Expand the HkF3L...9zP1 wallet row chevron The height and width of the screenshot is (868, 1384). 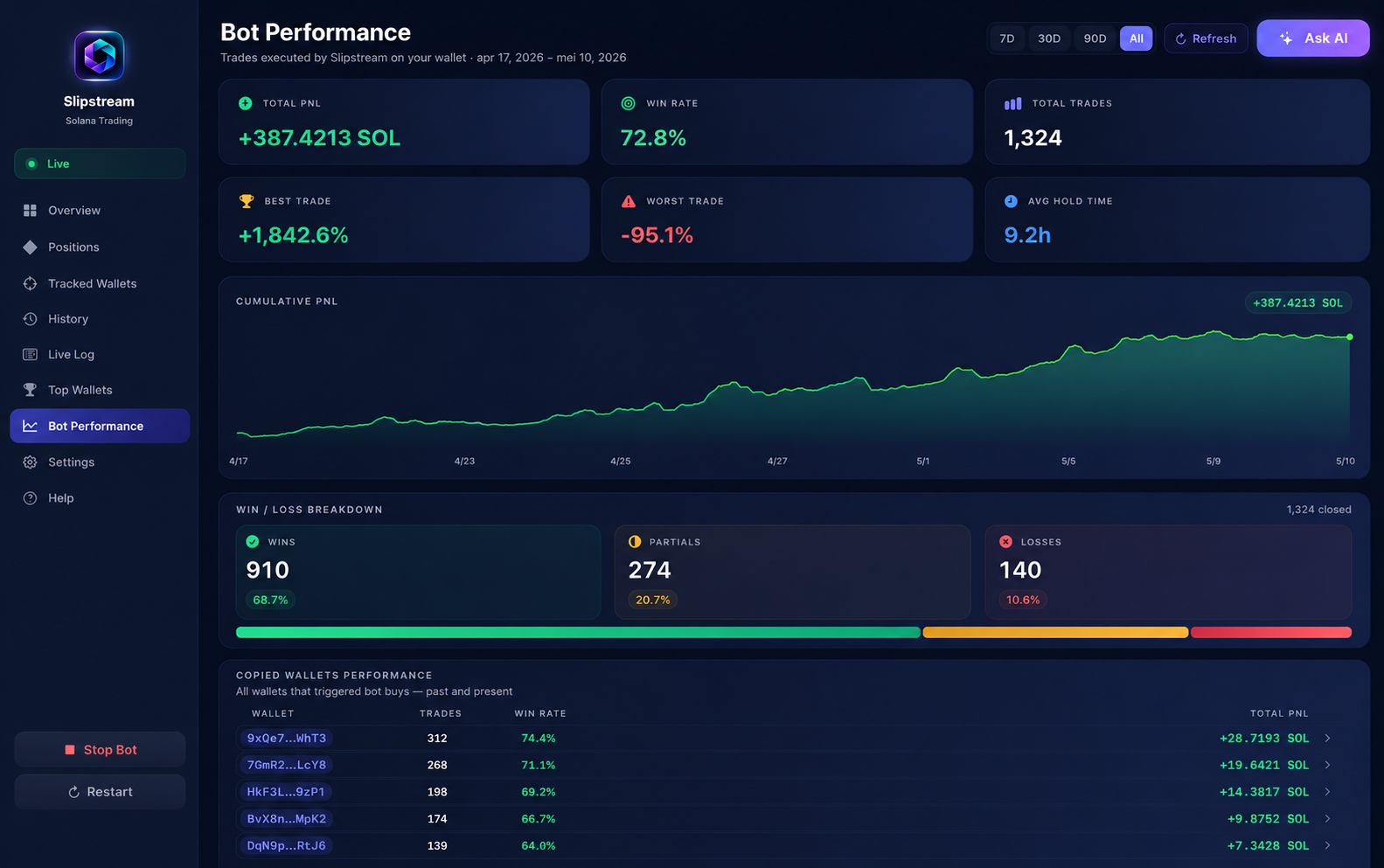point(1327,792)
